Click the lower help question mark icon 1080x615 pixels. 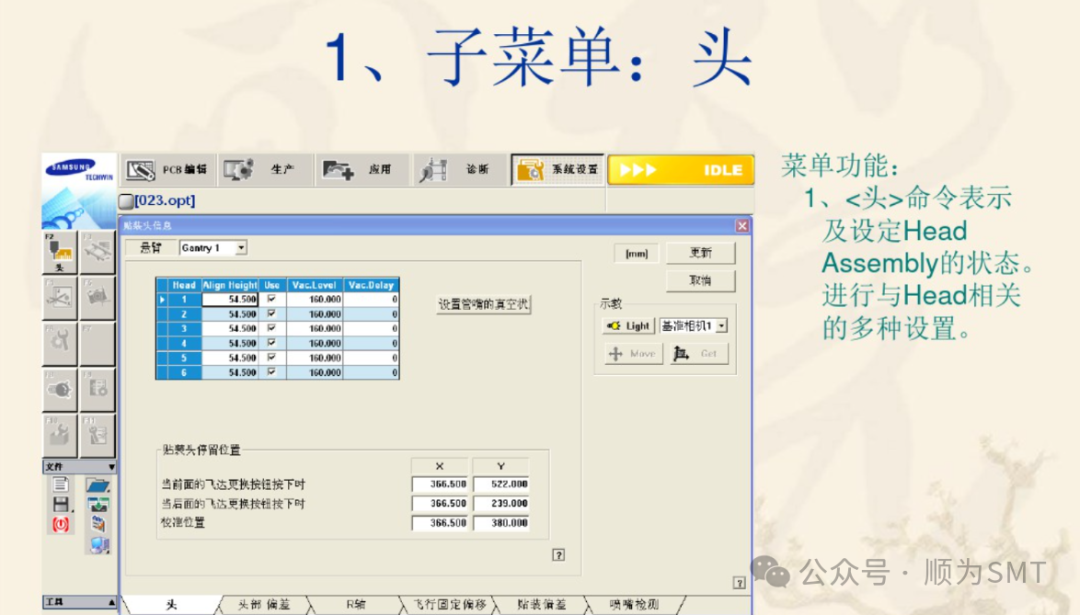[x=739, y=583]
